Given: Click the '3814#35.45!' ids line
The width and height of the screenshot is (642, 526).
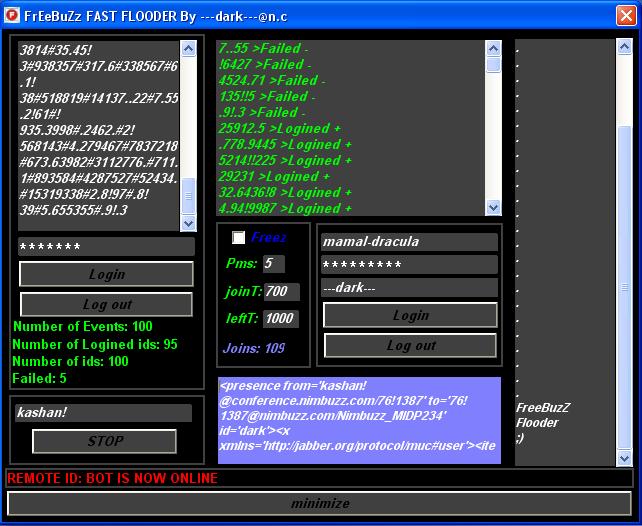Looking at the screenshot, I should pos(56,50).
